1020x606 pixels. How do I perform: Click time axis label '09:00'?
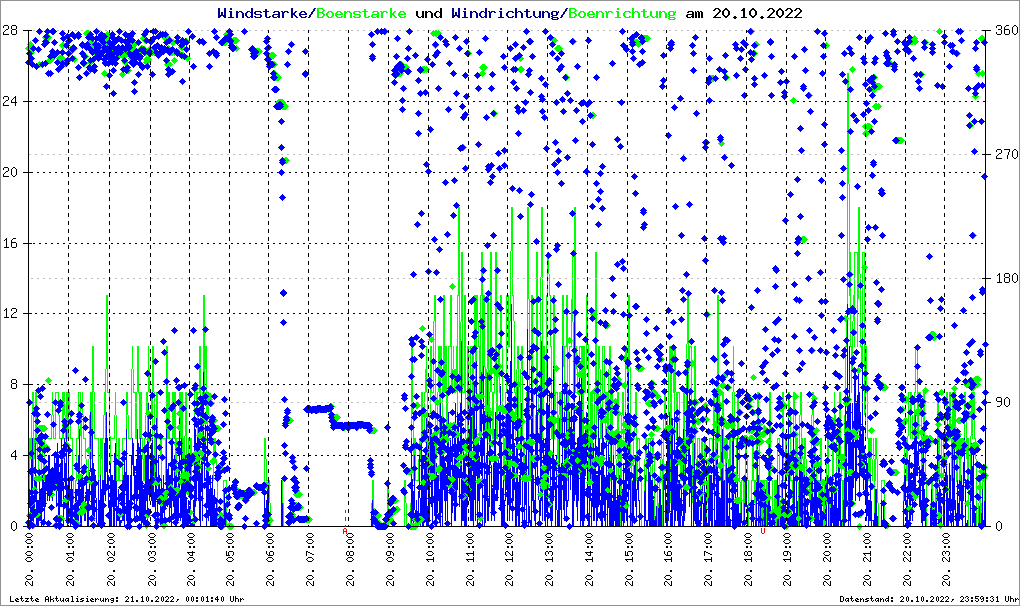pyautogui.click(x=390, y=549)
